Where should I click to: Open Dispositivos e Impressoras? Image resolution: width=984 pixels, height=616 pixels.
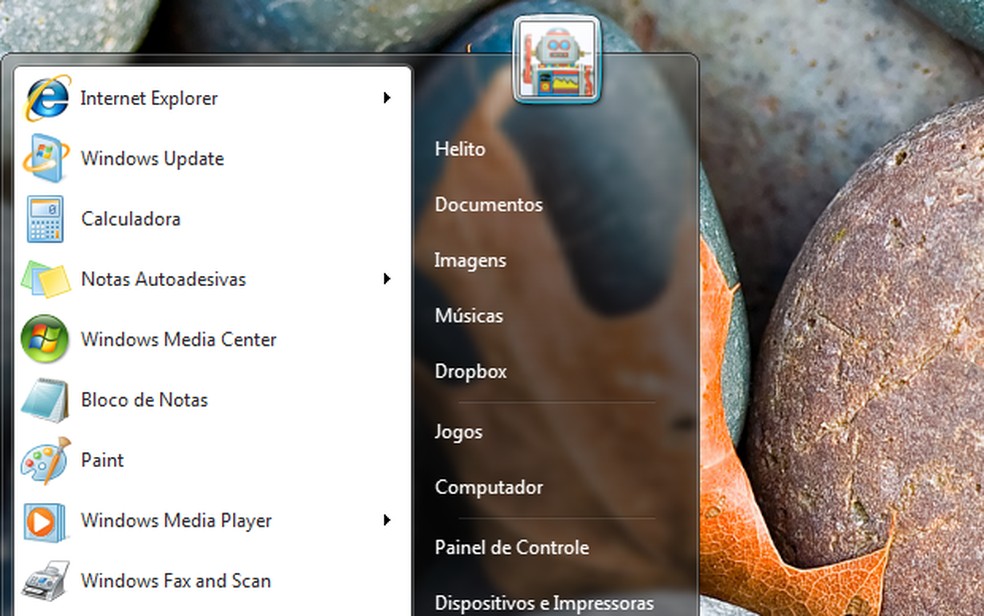click(544, 603)
